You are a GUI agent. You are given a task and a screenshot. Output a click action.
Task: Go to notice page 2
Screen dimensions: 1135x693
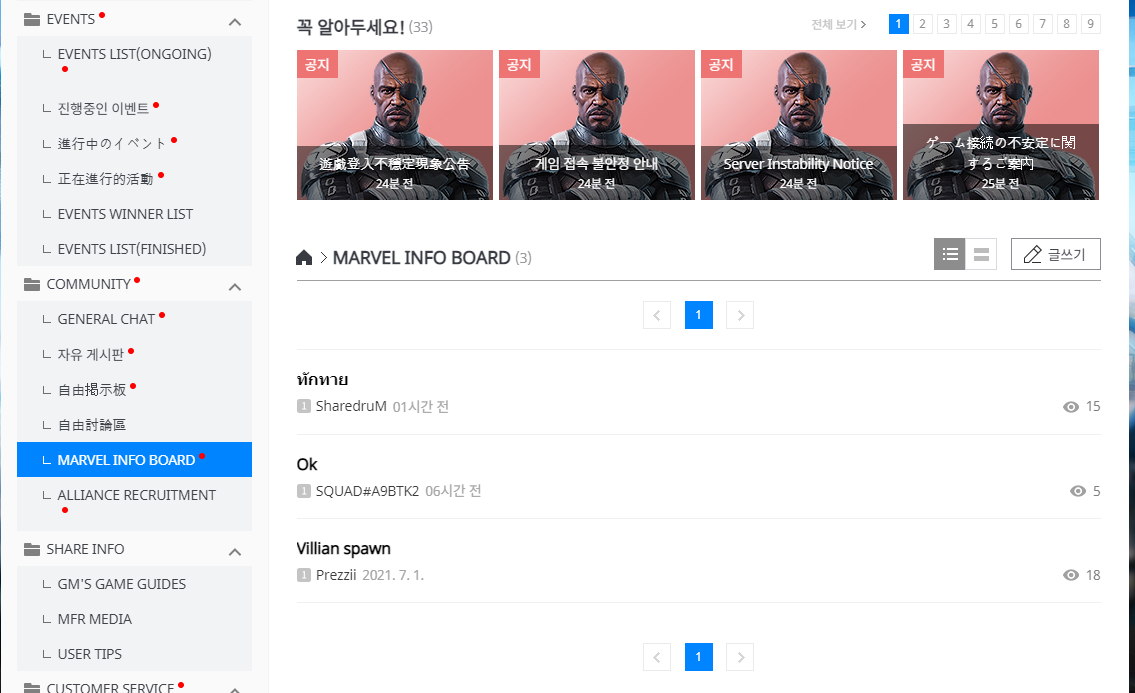(922, 24)
